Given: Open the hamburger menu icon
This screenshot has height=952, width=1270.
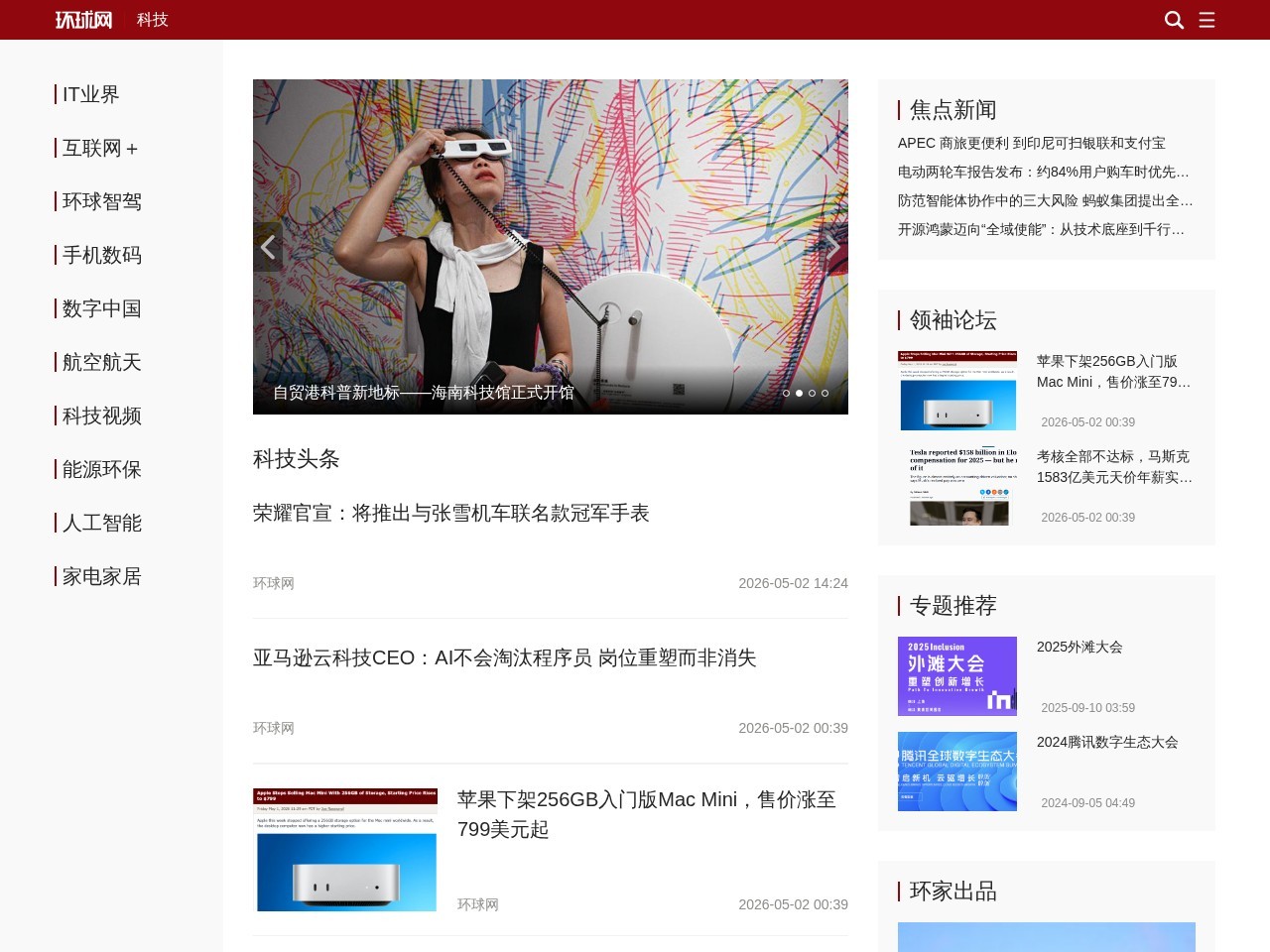Looking at the screenshot, I should point(1206,20).
